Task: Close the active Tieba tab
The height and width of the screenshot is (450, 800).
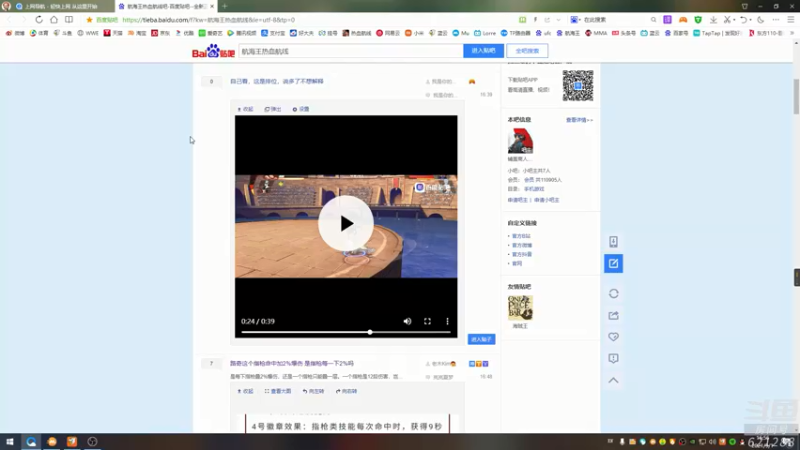Action: pos(212,6)
